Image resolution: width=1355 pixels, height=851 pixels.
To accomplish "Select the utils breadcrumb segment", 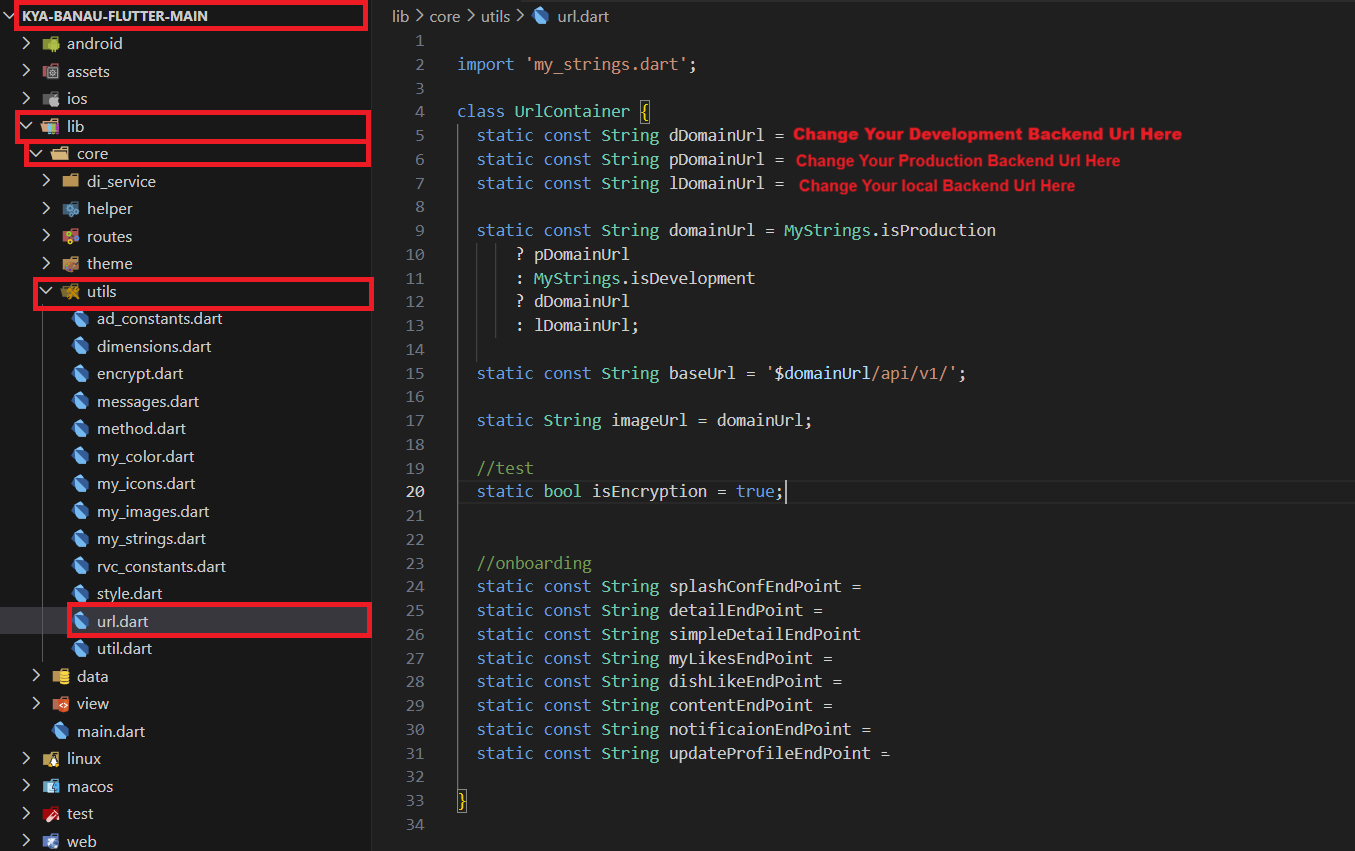I will click(495, 16).
